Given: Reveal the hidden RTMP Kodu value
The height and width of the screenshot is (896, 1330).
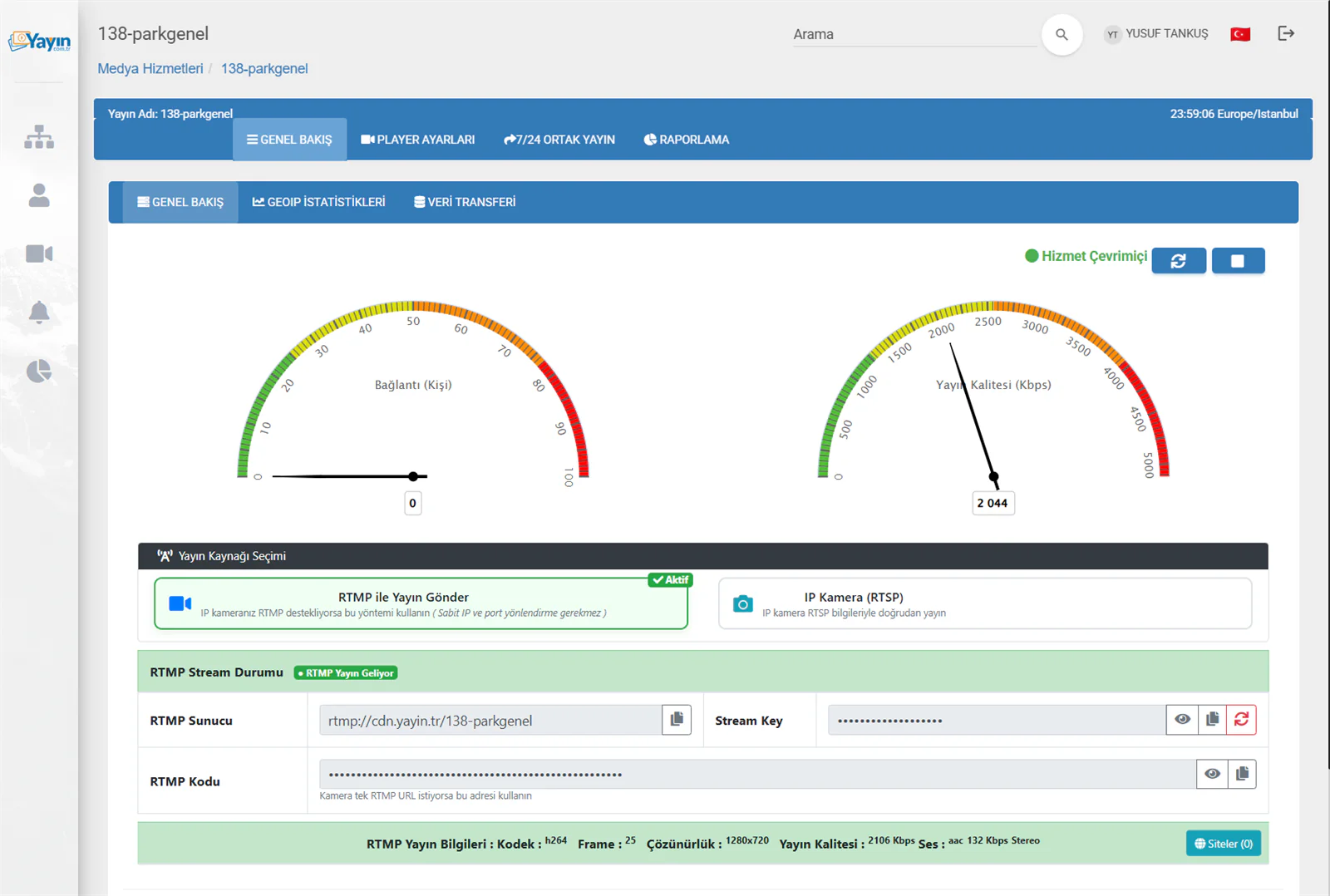Looking at the screenshot, I should (x=1212, y=774).
